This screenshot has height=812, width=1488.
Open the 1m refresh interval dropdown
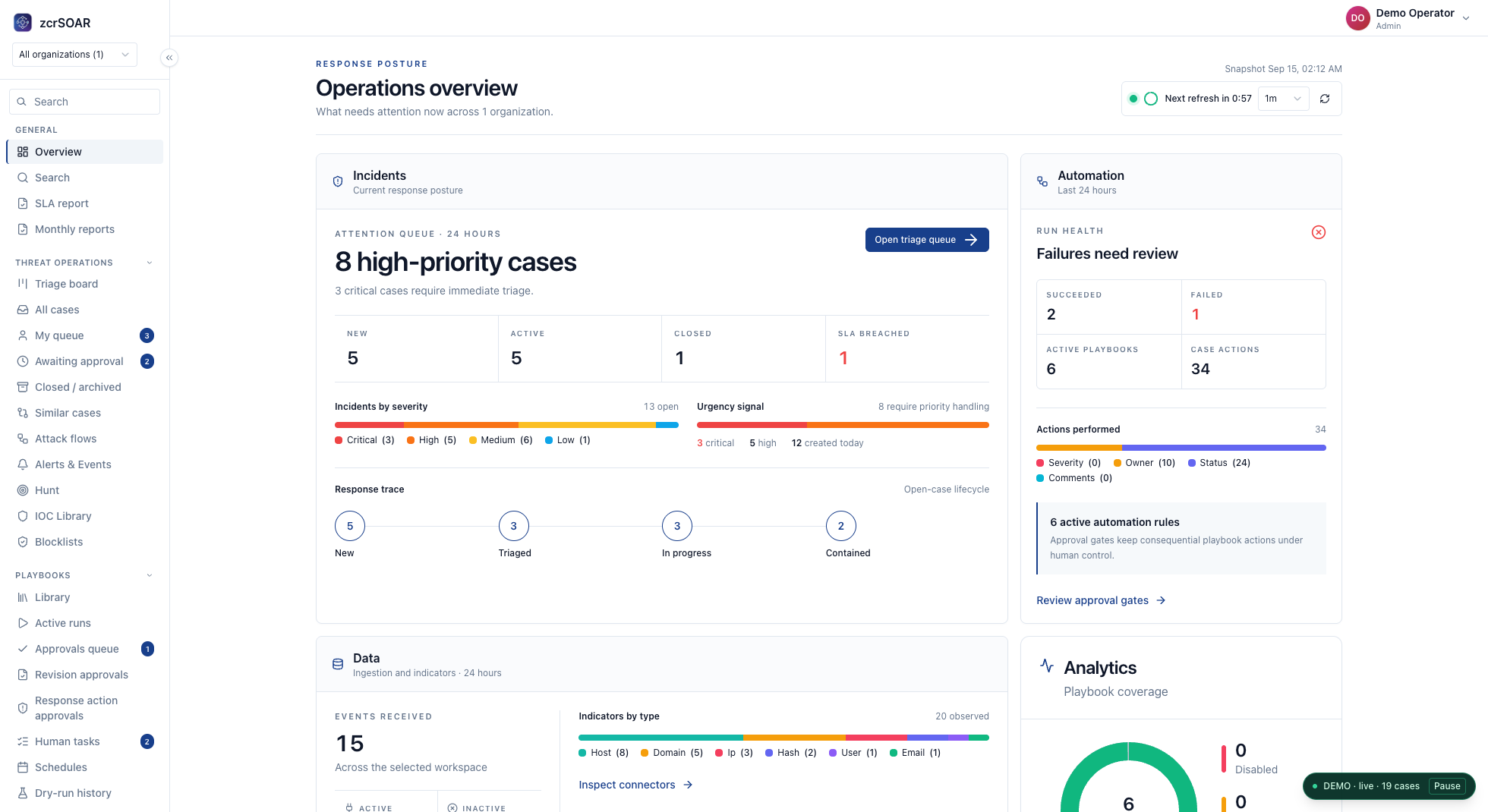click(x=1283, y=99)
